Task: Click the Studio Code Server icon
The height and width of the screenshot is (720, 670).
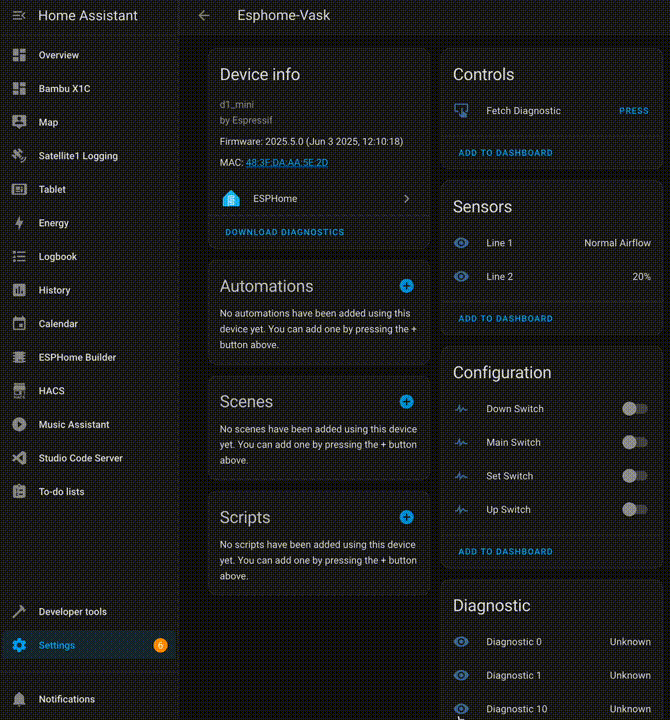Action: 19,458
